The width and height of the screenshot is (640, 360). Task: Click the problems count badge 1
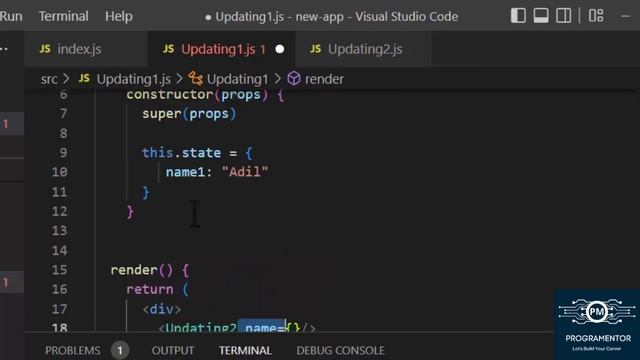[x=120, y=350]
